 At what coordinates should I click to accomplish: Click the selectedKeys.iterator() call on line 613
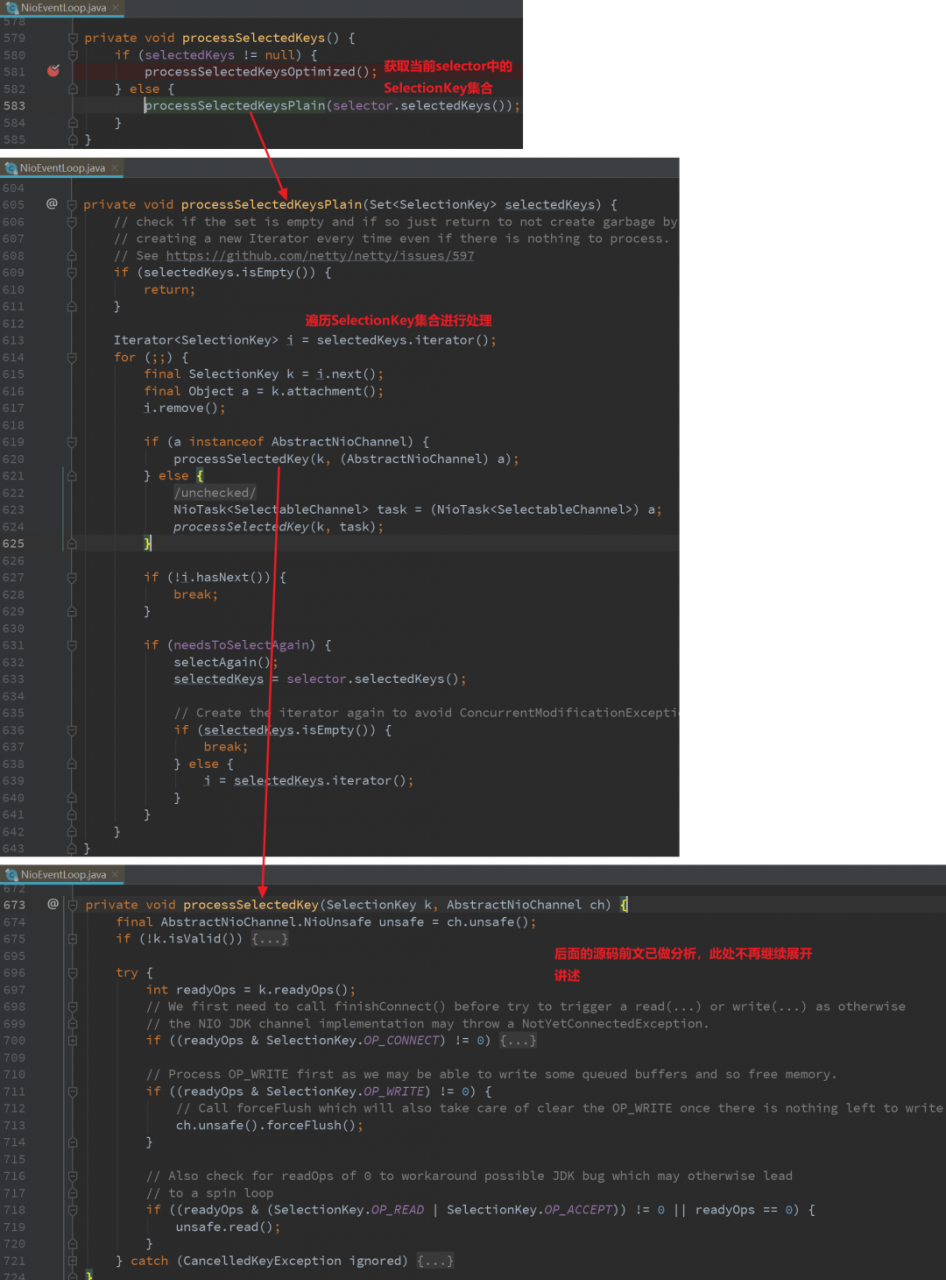click(x=403, y=340)
